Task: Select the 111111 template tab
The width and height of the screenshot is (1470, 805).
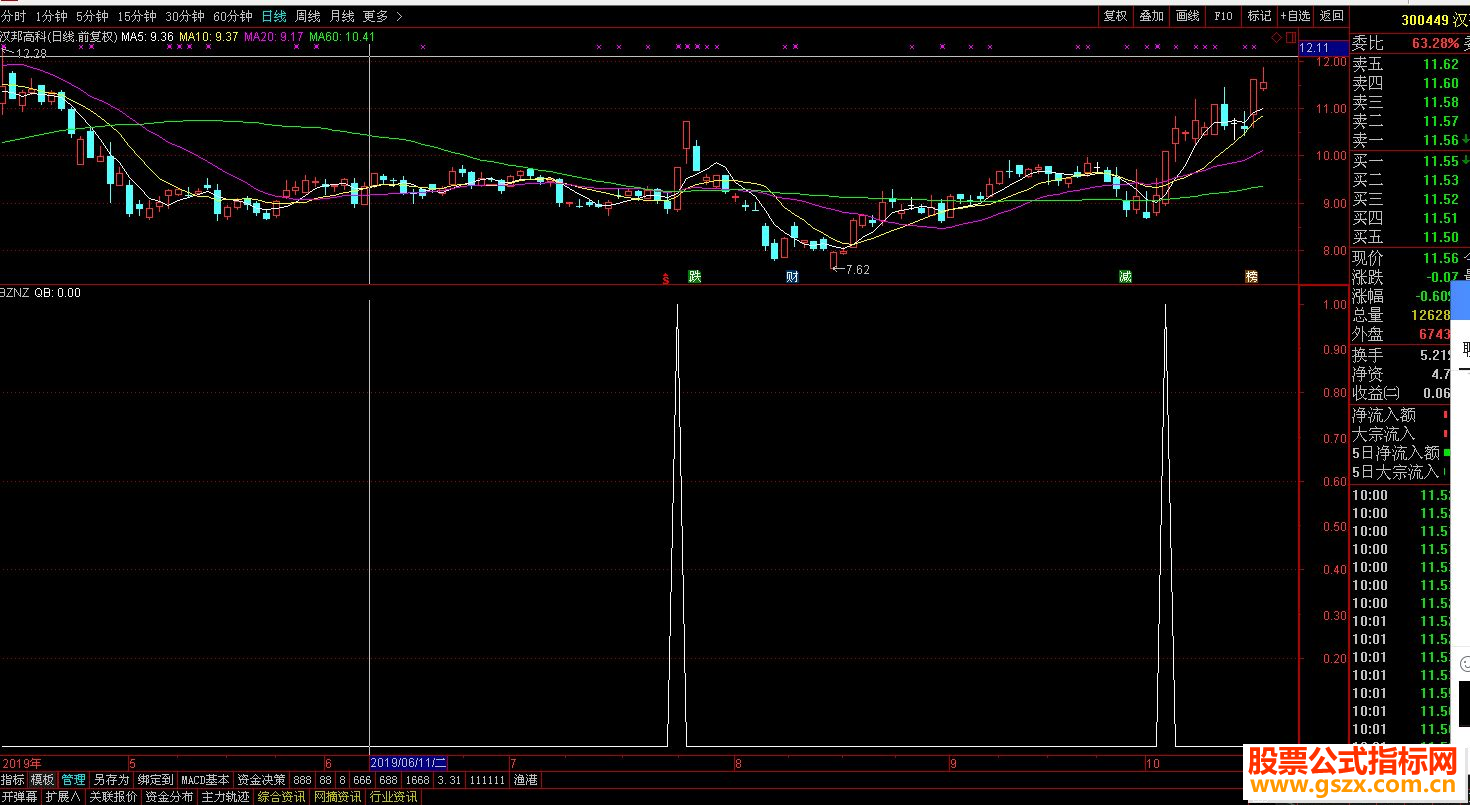Action: (x=487, y=779)
